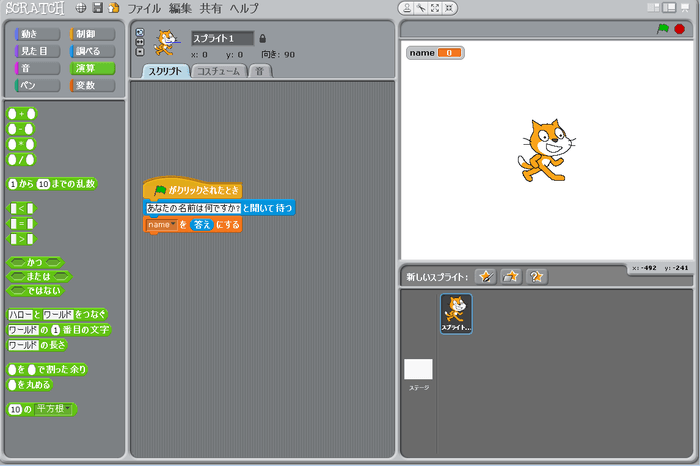Switch to the 音 tab
Viewport: 700px width, 466px height.
(260, 71)
